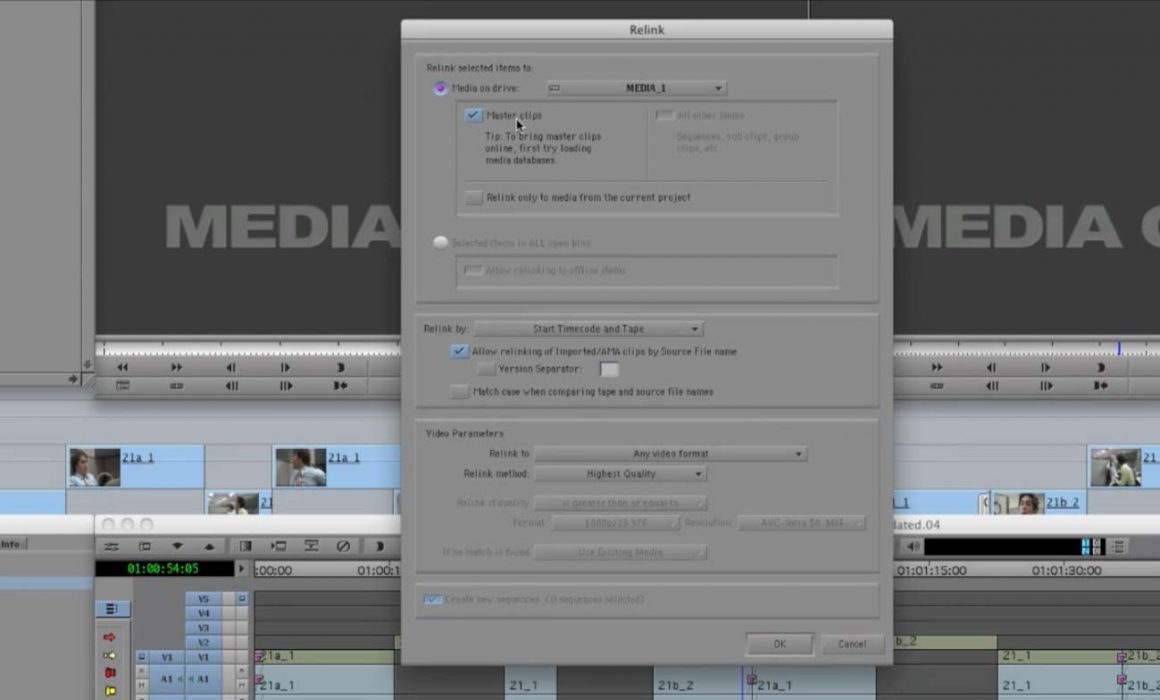Select the yellow Ripple Trim roller tool

pyautogui.click(x=109, y=691)
